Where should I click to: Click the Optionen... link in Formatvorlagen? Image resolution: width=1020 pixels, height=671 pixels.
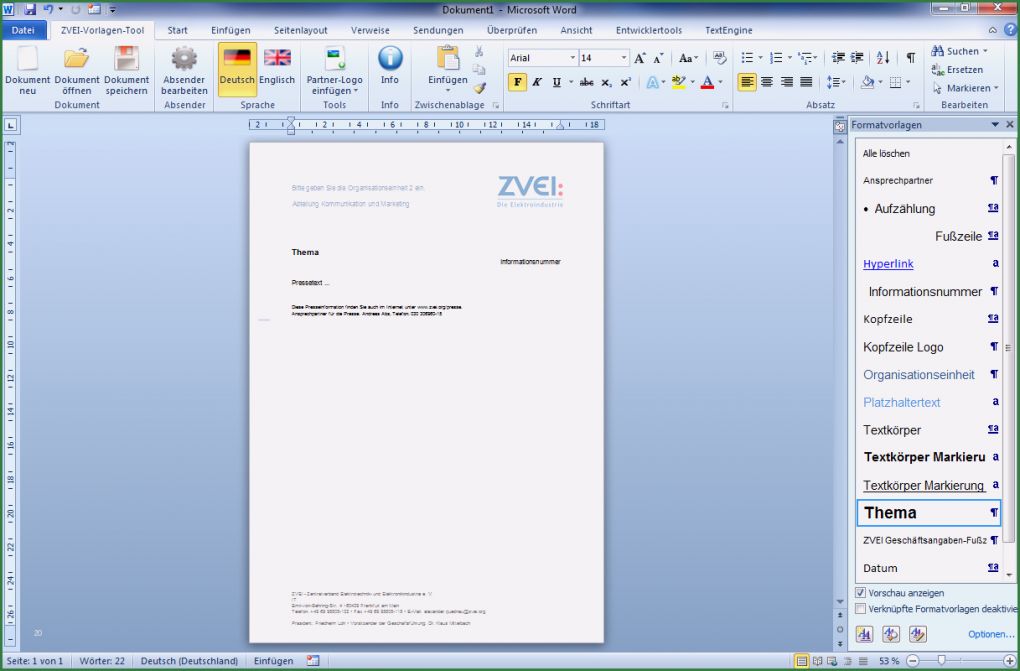point(990,634)
